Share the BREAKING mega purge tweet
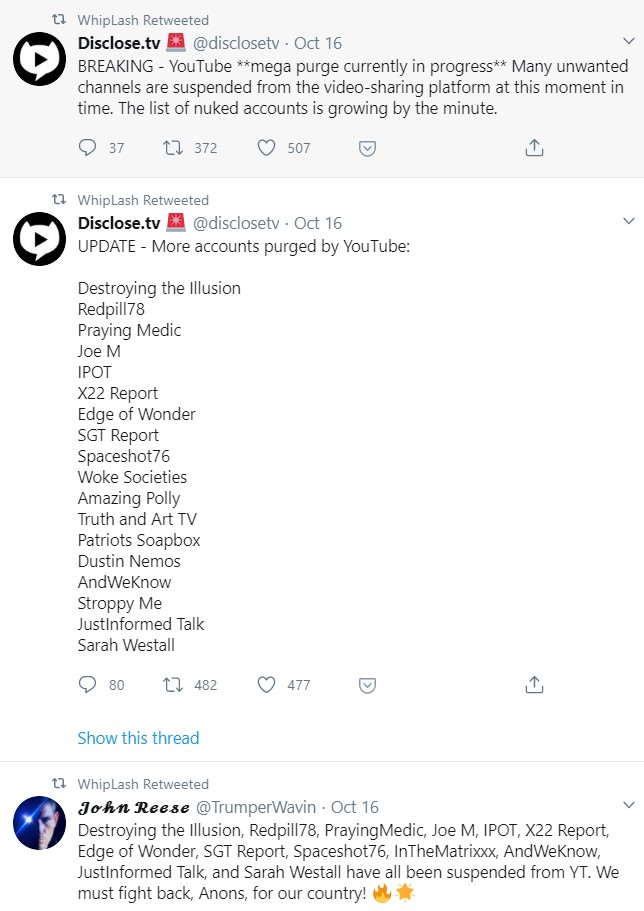Screen dimensions: 644x911 tap(534, 148)
